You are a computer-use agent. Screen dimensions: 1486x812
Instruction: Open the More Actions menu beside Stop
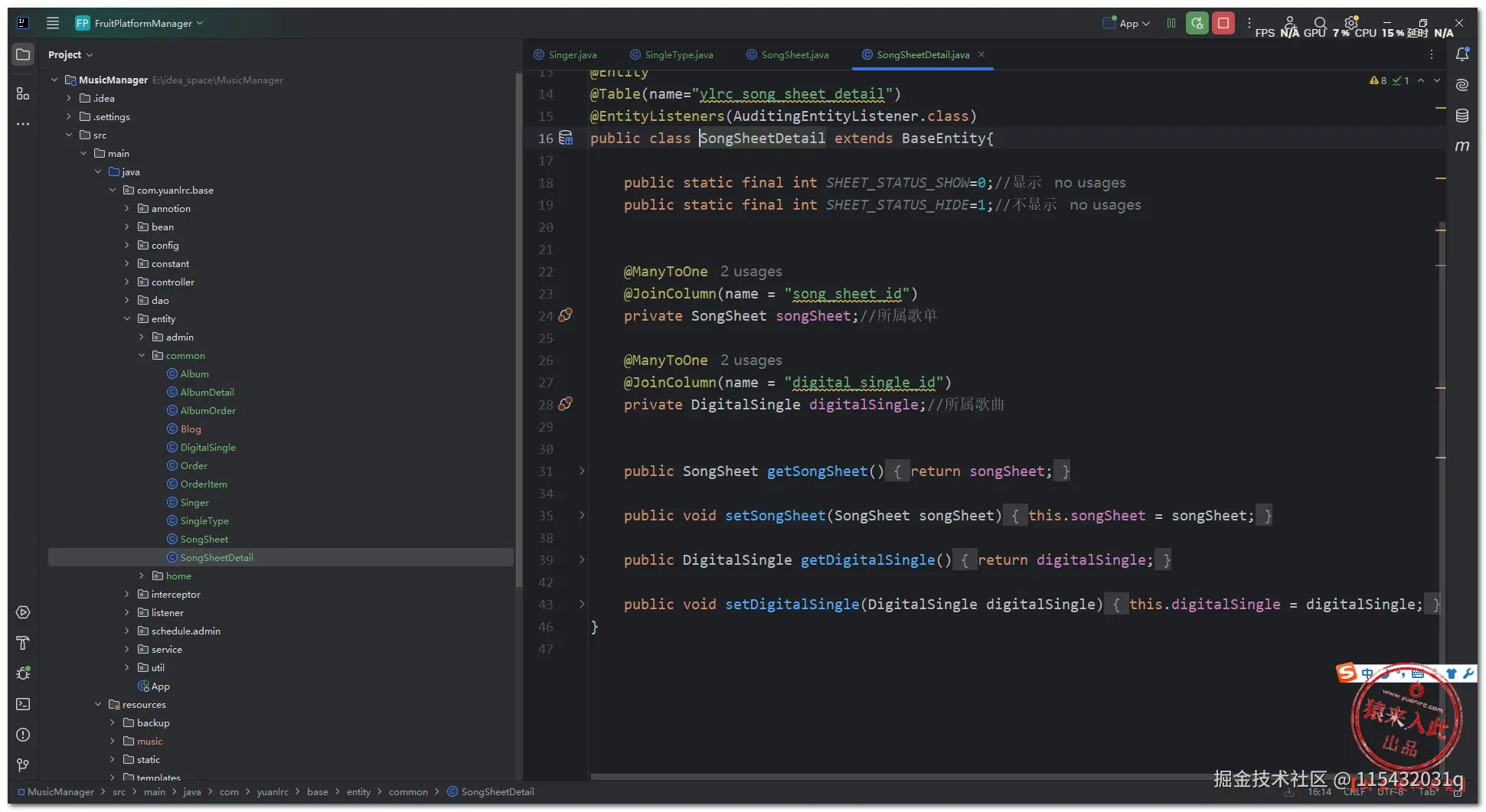click(x=1249, y=23)
